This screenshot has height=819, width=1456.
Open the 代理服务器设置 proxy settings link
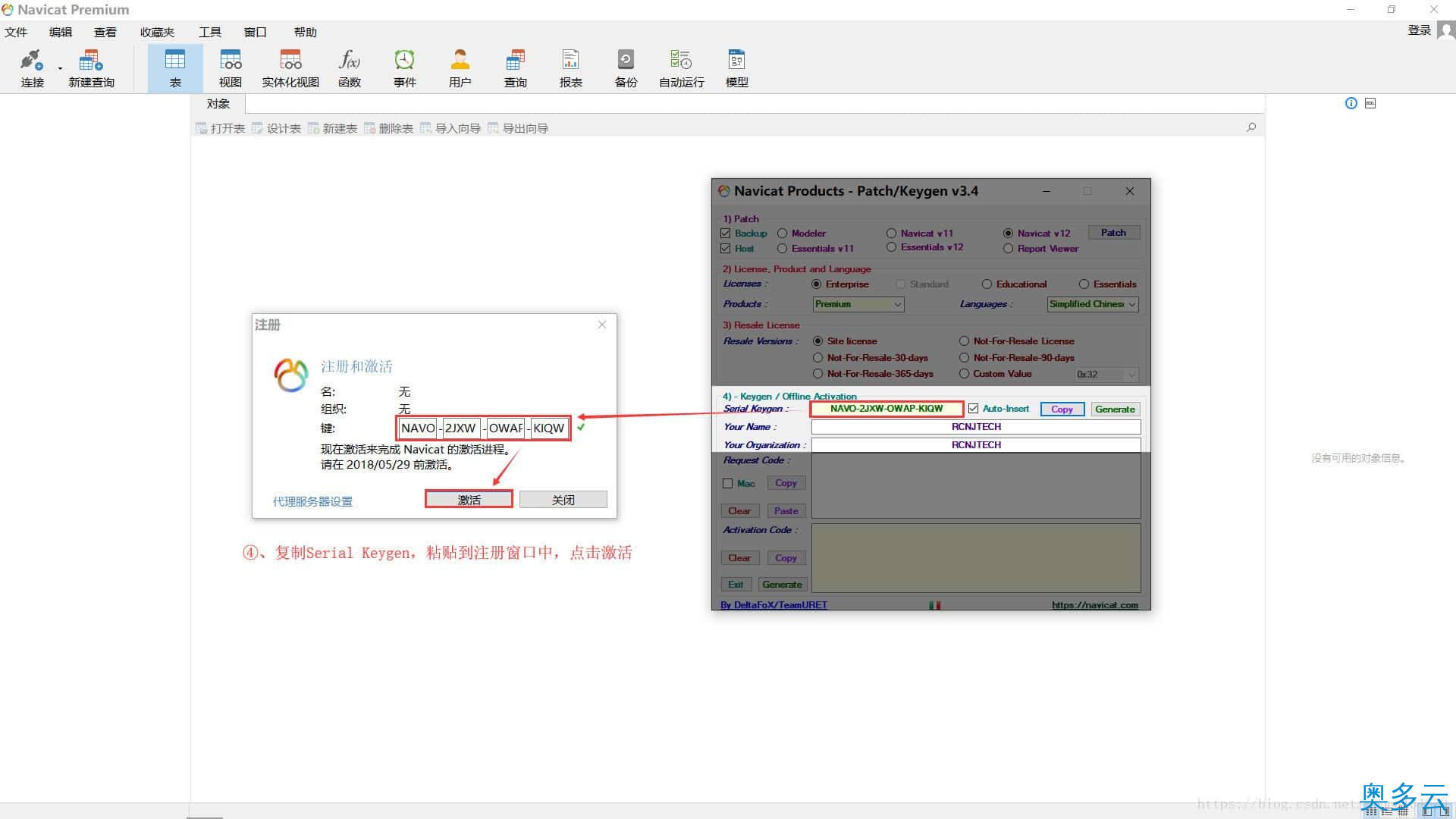[x=312, y=501]
